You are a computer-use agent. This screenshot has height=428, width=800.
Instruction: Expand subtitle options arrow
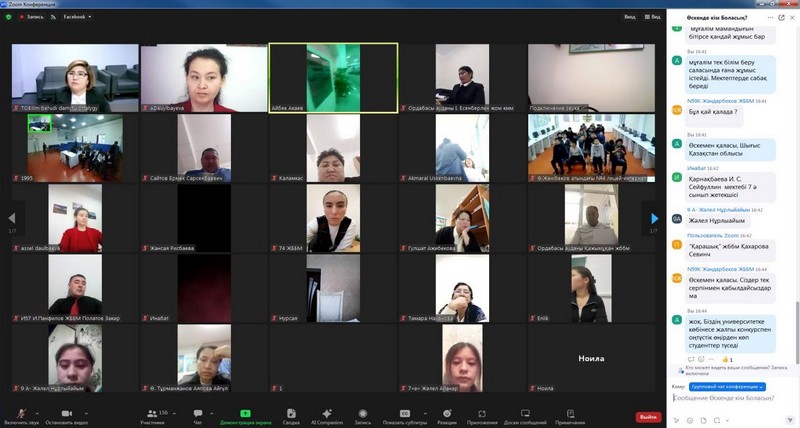point(426,413)
